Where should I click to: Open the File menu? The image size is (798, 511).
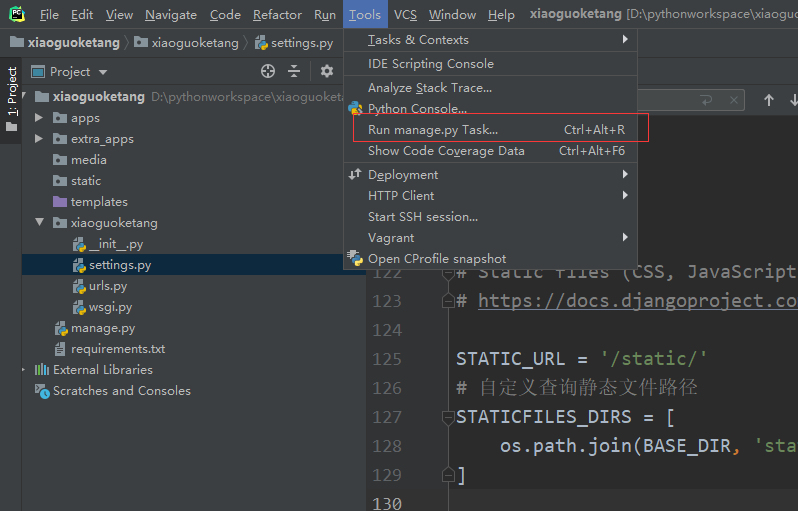[x=49, y=15]
